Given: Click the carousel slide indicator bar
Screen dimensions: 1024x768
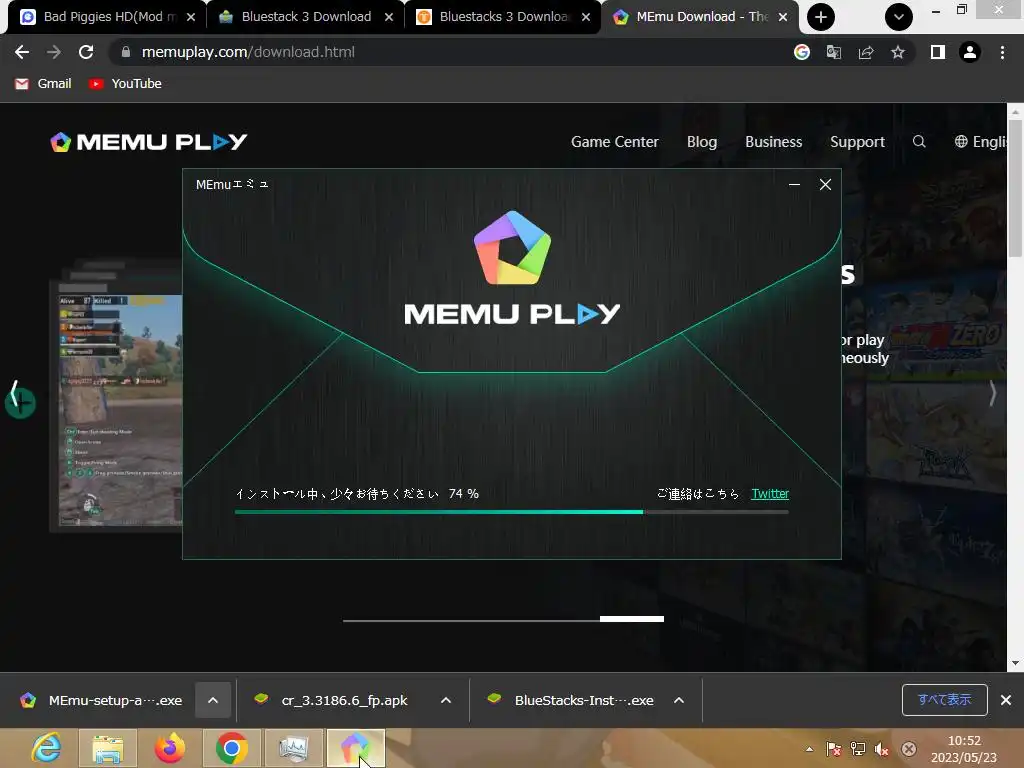Looking at the screenshot, I should pos(503,619).
